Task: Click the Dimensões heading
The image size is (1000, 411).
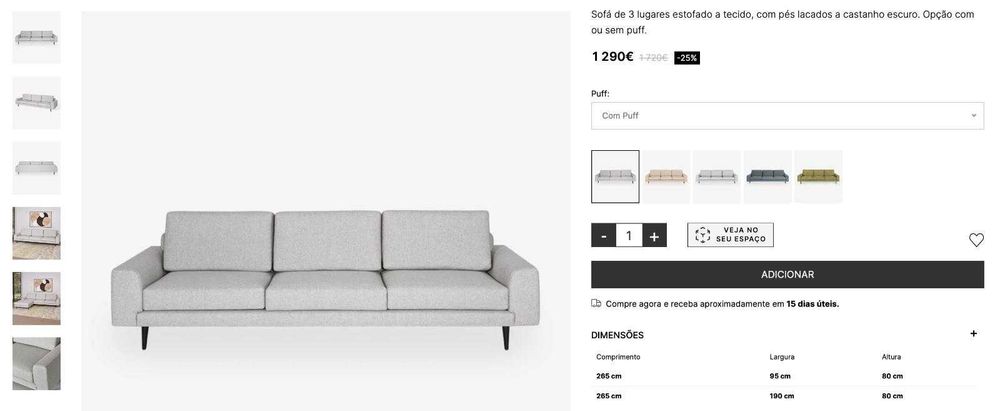Action: 617,335
